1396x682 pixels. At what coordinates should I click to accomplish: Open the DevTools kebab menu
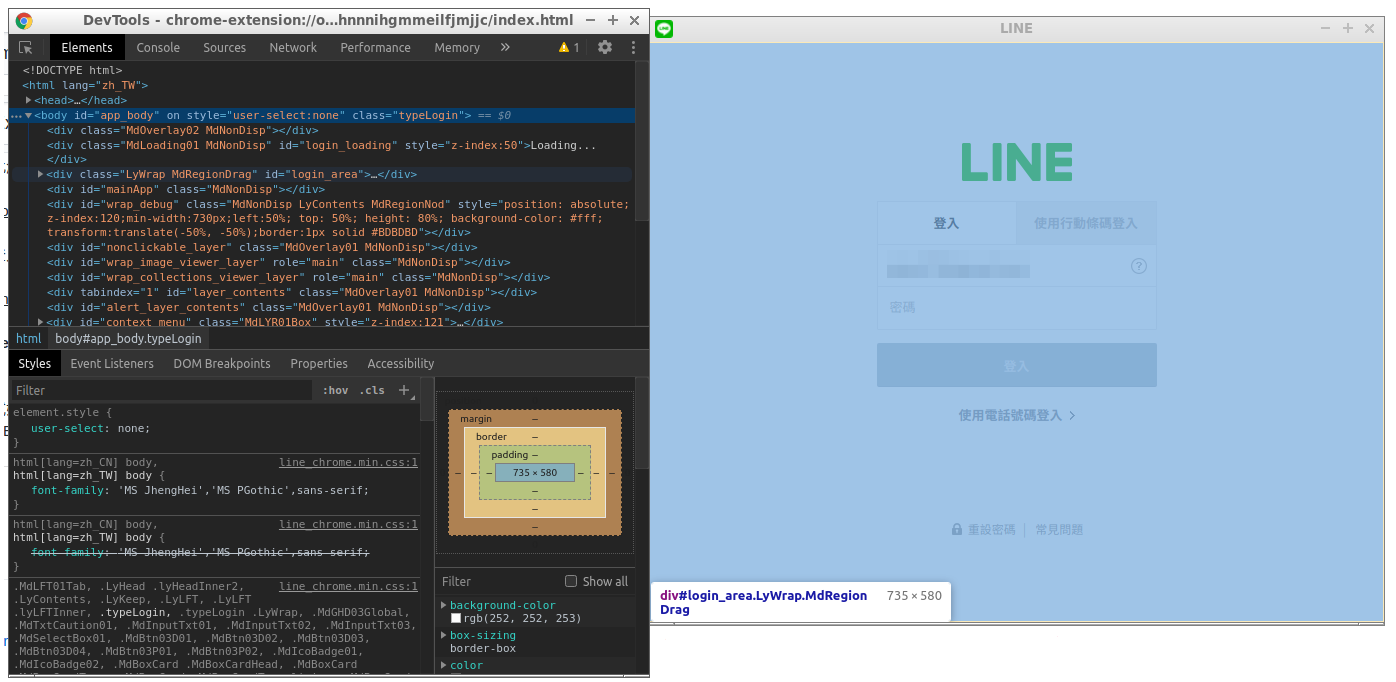point(633,47)
